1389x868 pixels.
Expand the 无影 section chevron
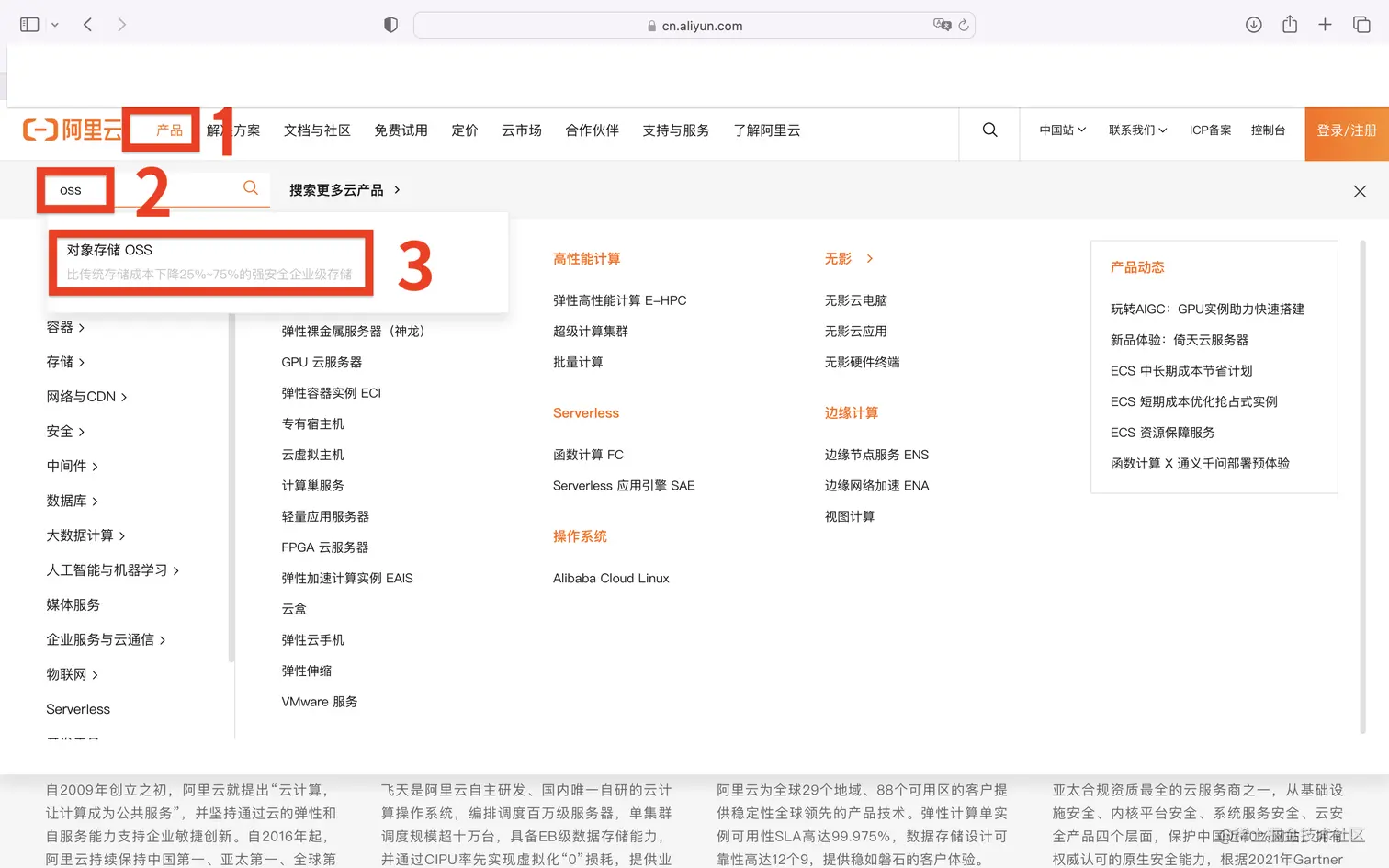pos(869,259)
